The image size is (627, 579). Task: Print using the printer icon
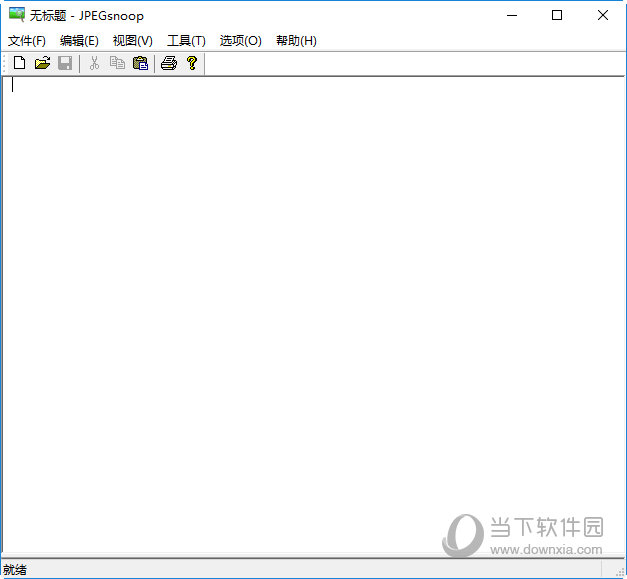(169, 63)
